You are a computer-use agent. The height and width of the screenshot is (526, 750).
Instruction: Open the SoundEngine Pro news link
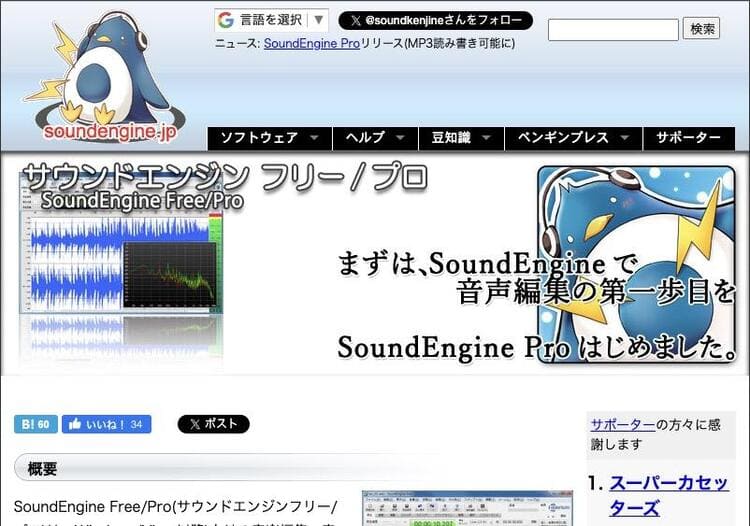coord(311,44)
